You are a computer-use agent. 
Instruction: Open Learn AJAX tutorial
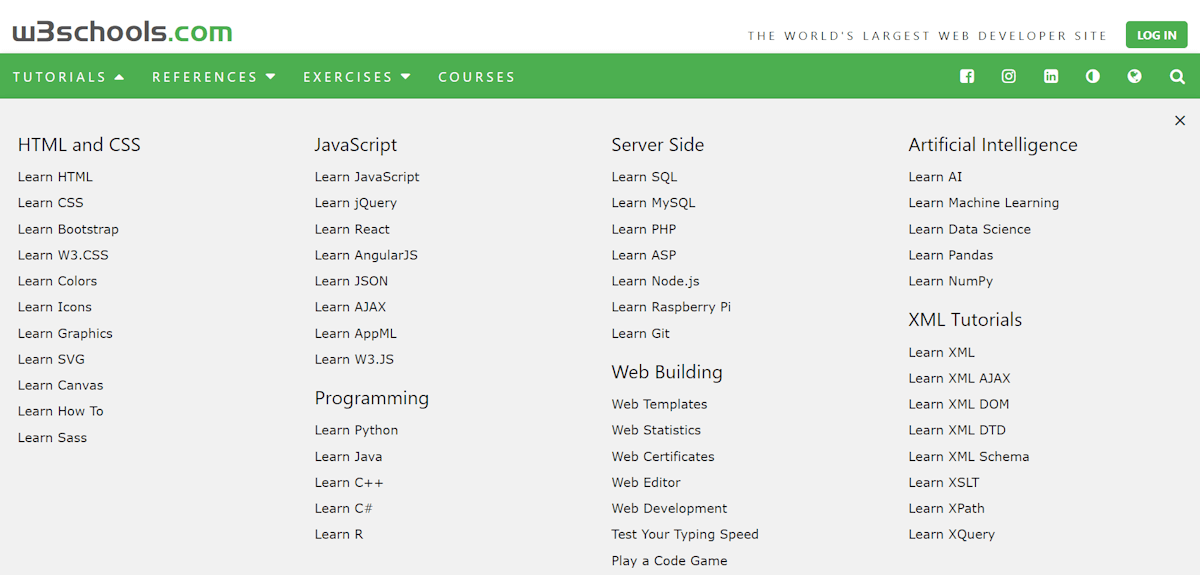click(x=350, y=307)
